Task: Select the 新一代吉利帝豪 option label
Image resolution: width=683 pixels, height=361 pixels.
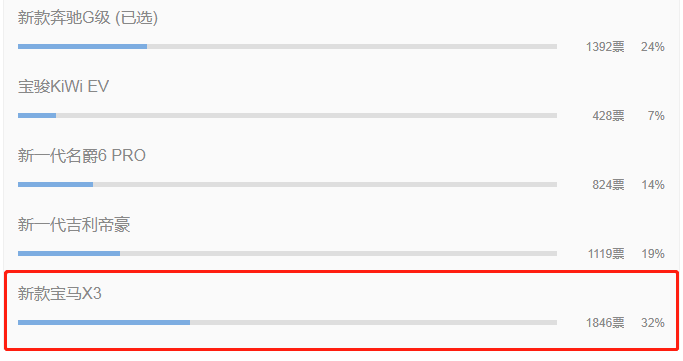Action: click(74, 225)
